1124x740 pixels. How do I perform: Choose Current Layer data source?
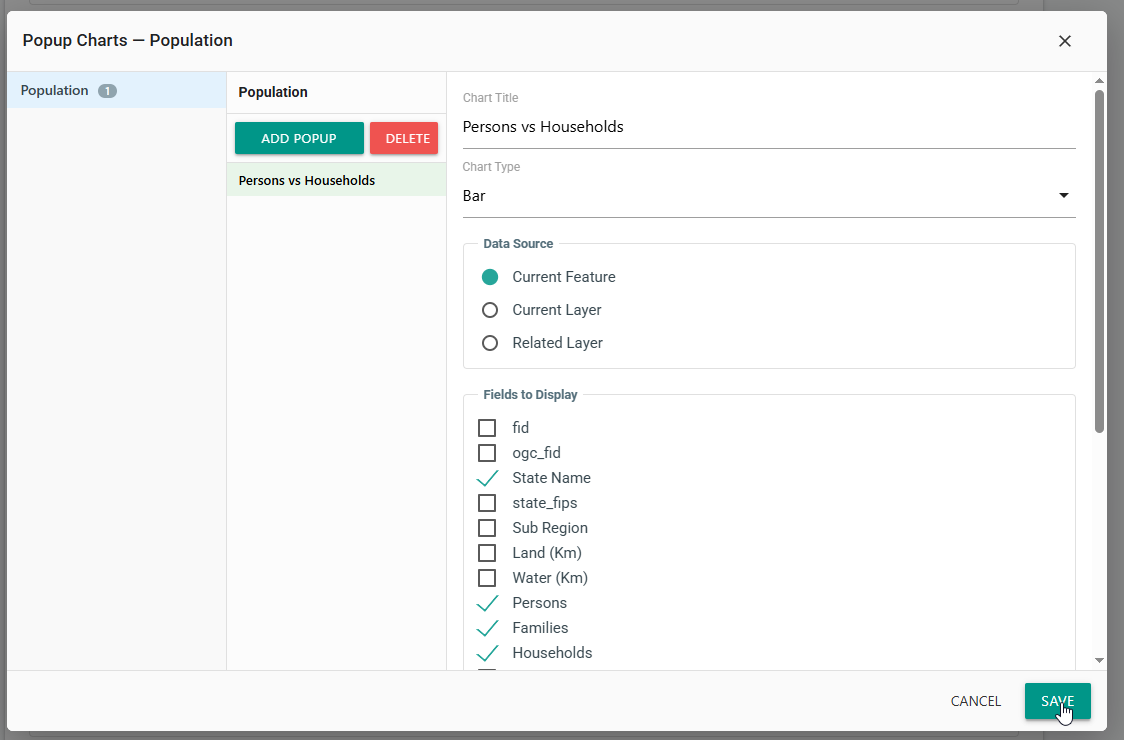490,310
